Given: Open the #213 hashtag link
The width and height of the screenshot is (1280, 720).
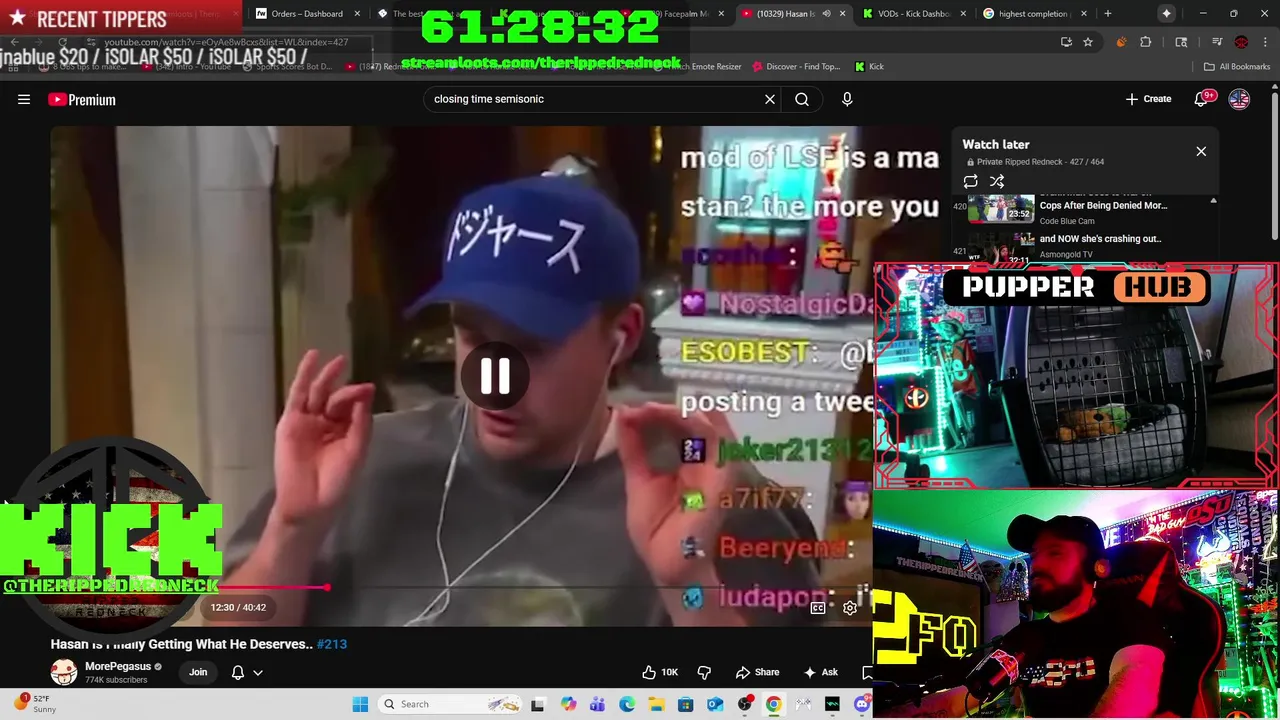Looking at the screenshot, I should coord(332,644).
